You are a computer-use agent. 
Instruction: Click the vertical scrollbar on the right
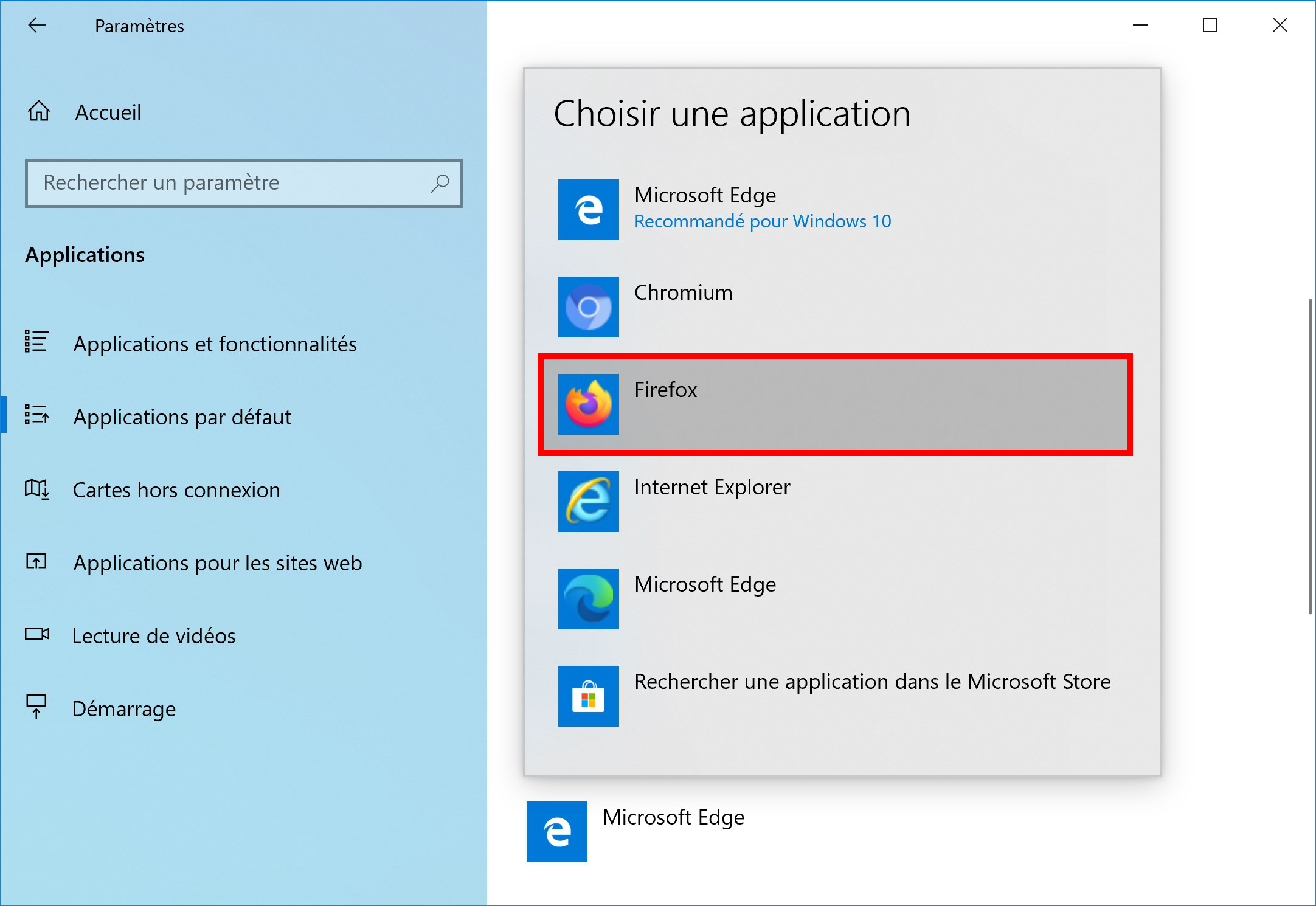[1311, 456]
